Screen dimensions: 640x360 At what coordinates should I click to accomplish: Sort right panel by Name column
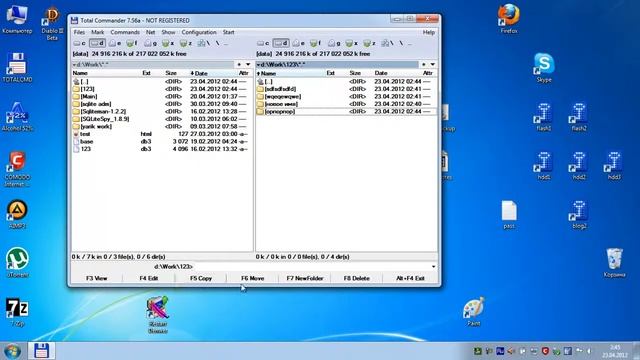tap(290, 73)
